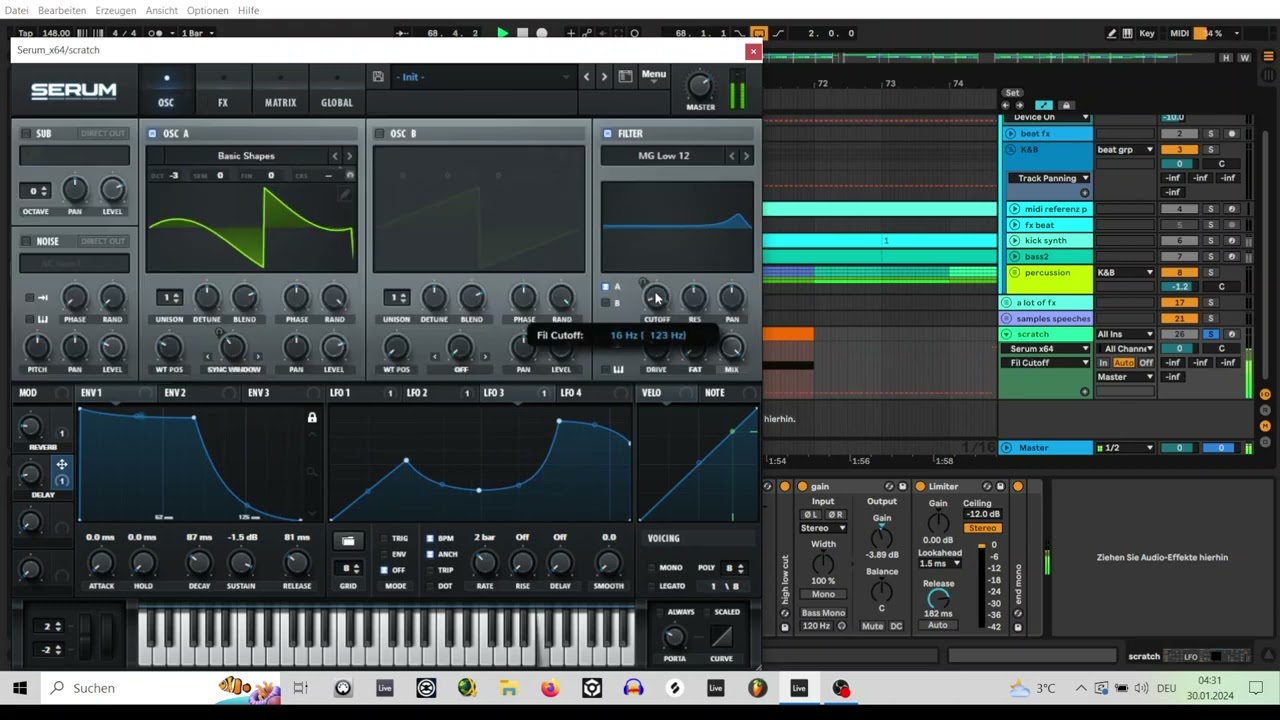This screenshot has width=1280, height=720.
Task: Open the Track Panning automation dropdown
Action: click(x=1049, y=178)
